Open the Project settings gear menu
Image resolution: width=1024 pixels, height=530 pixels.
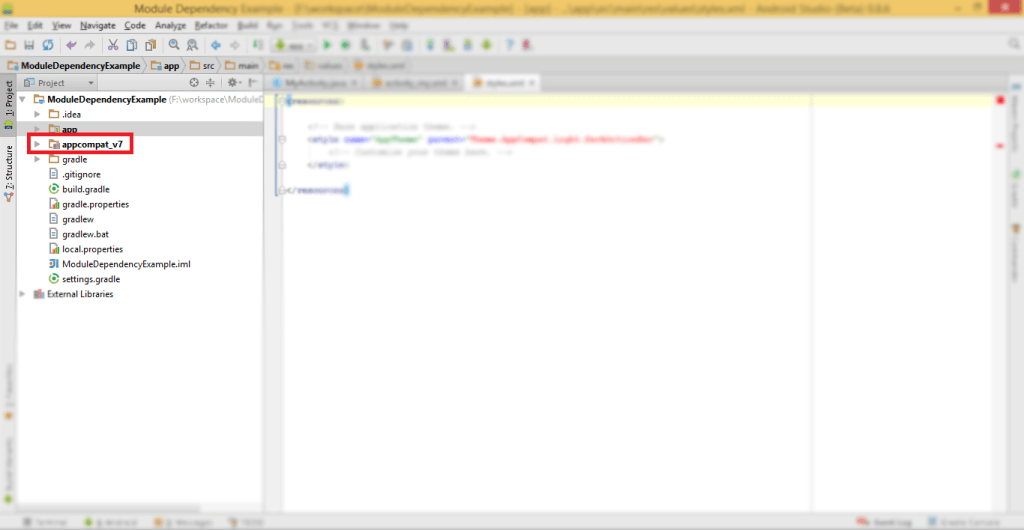pos(233,83)
